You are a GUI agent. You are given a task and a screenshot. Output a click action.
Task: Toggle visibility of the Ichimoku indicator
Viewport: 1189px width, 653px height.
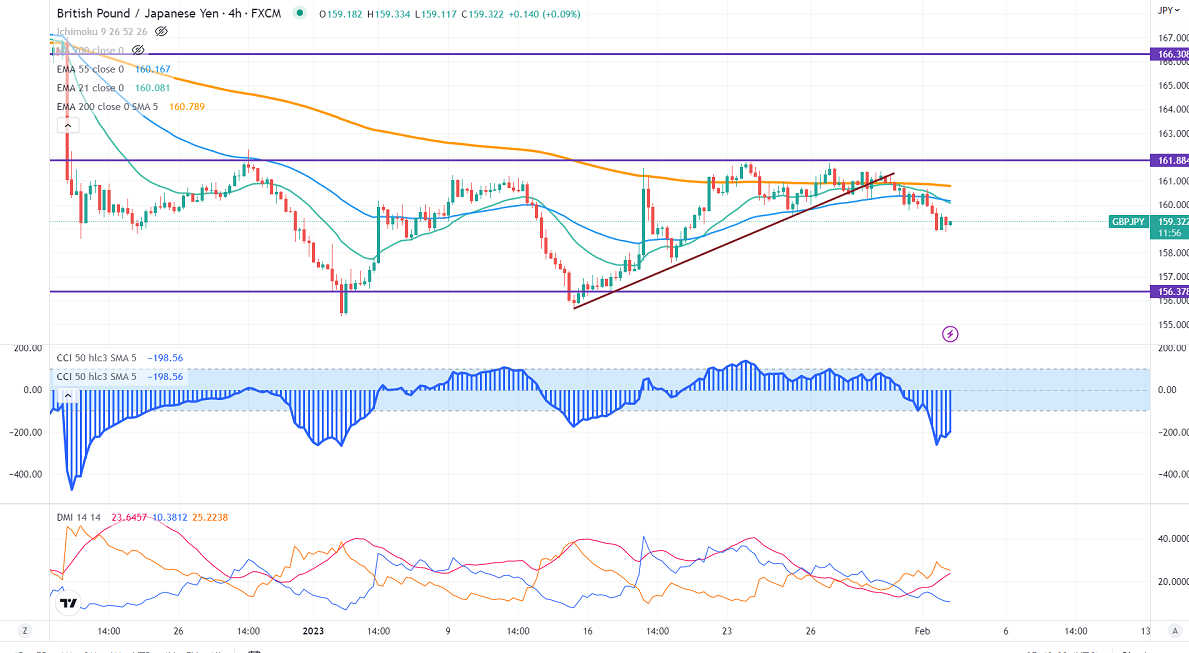[161, 32]
